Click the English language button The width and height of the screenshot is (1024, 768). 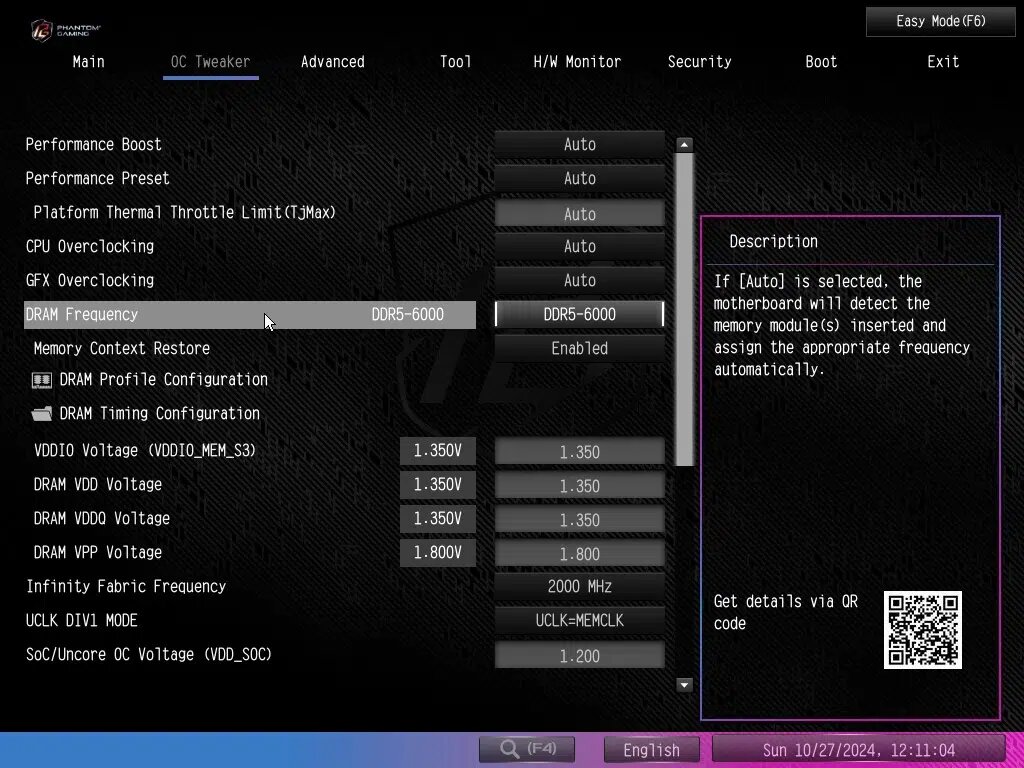(651, 750)
